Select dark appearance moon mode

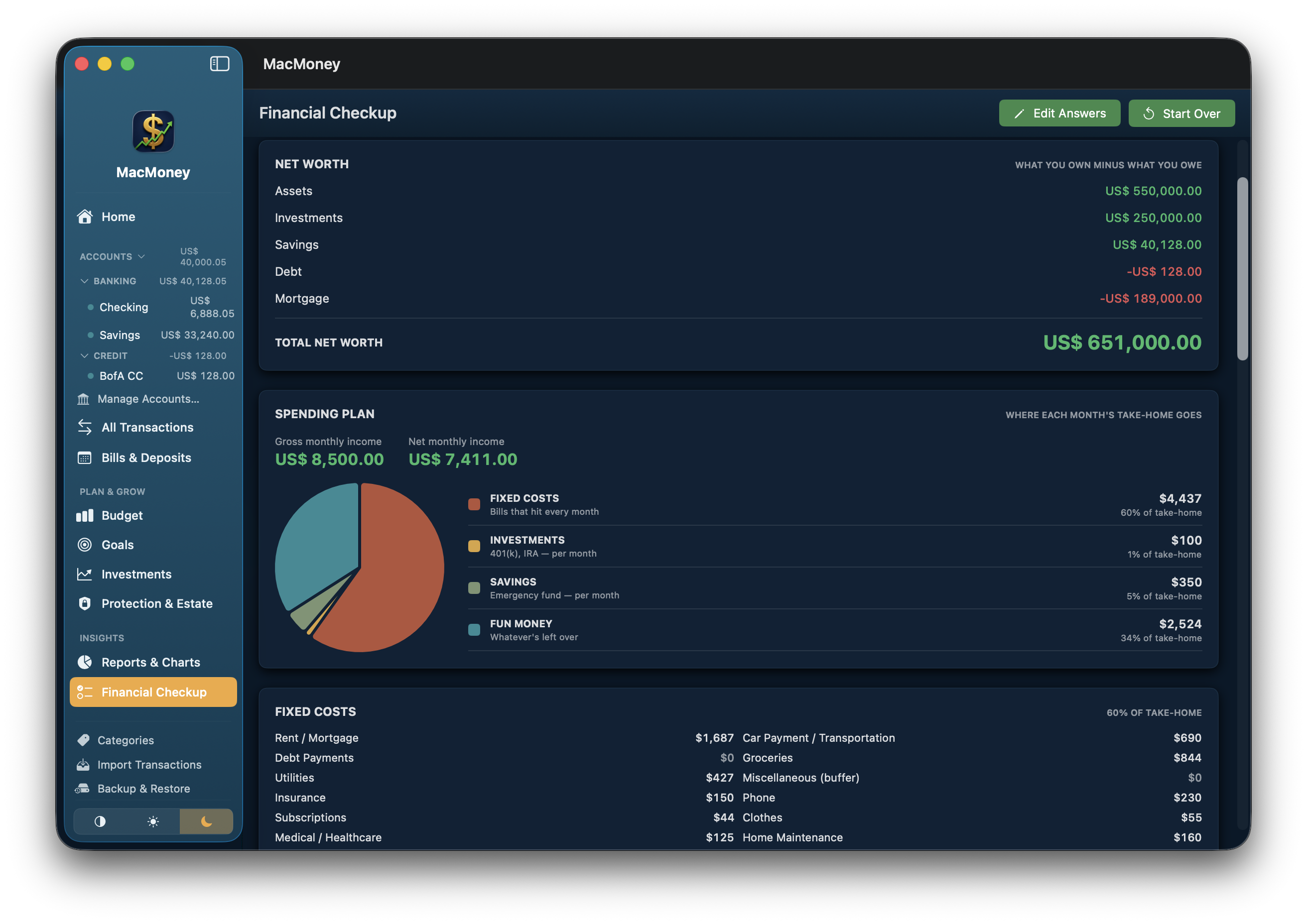(206, 821)
